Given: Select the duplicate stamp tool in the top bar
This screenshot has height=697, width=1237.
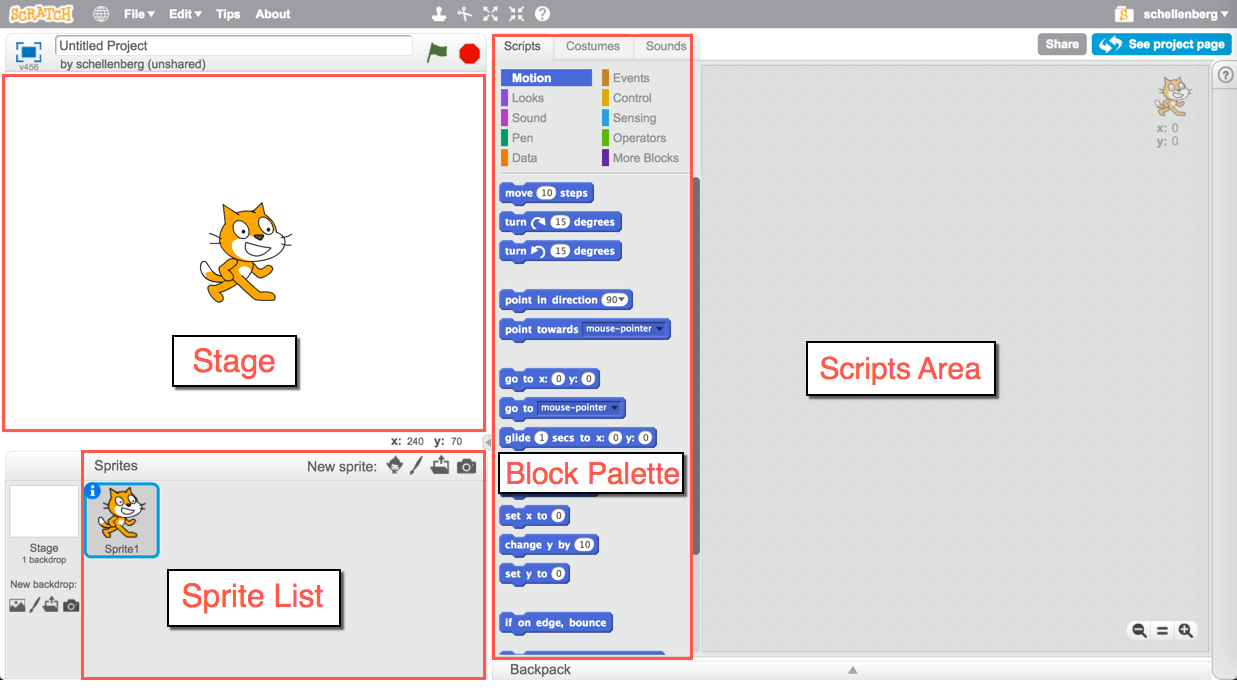Looking at the screenshot, I should [x=438, y=14].
